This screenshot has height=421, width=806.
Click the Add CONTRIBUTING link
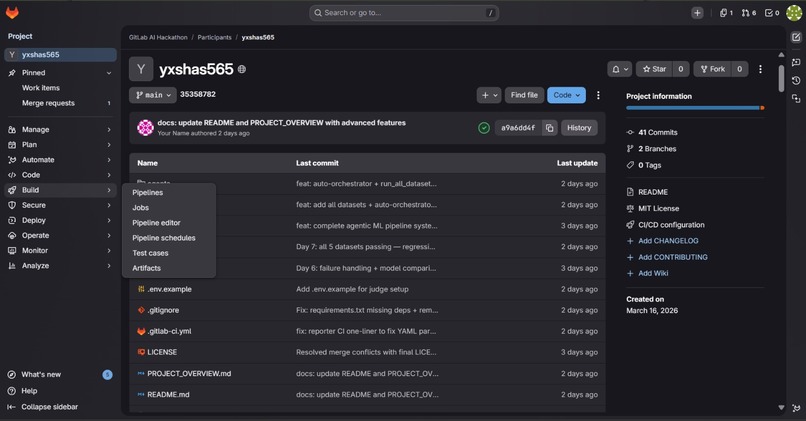click(x=672, y=258)
